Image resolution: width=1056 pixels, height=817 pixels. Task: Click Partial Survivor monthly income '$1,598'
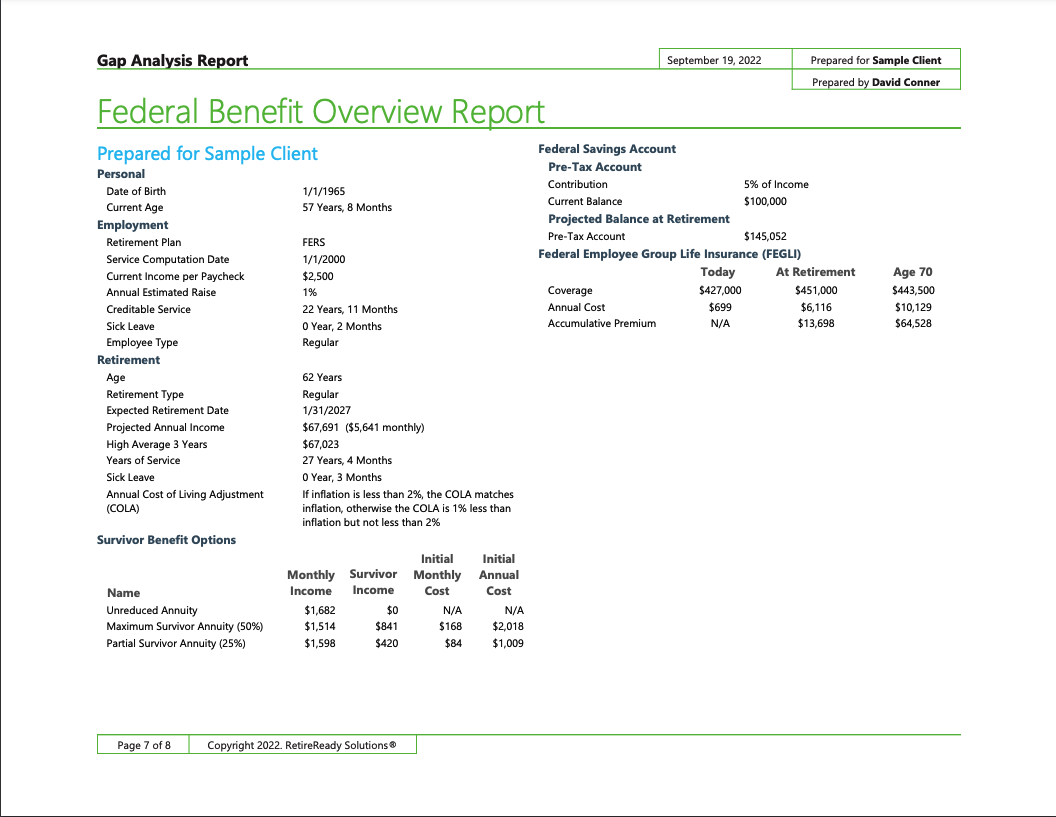[x=319, y=643]
